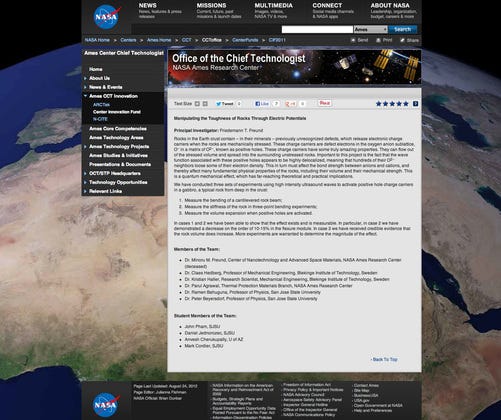Expand the News & Events sidebar arrow
501x420 pixels.
coord(85,87)
